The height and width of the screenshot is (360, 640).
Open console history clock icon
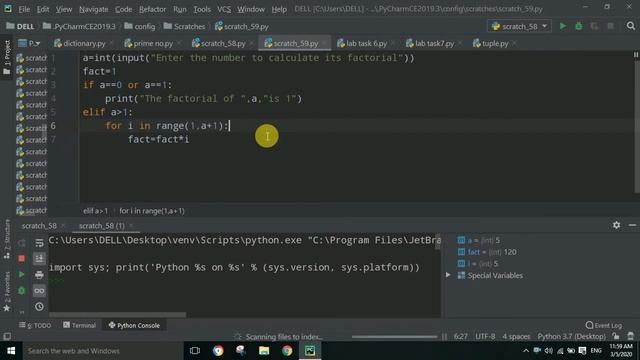coord(39,307)
